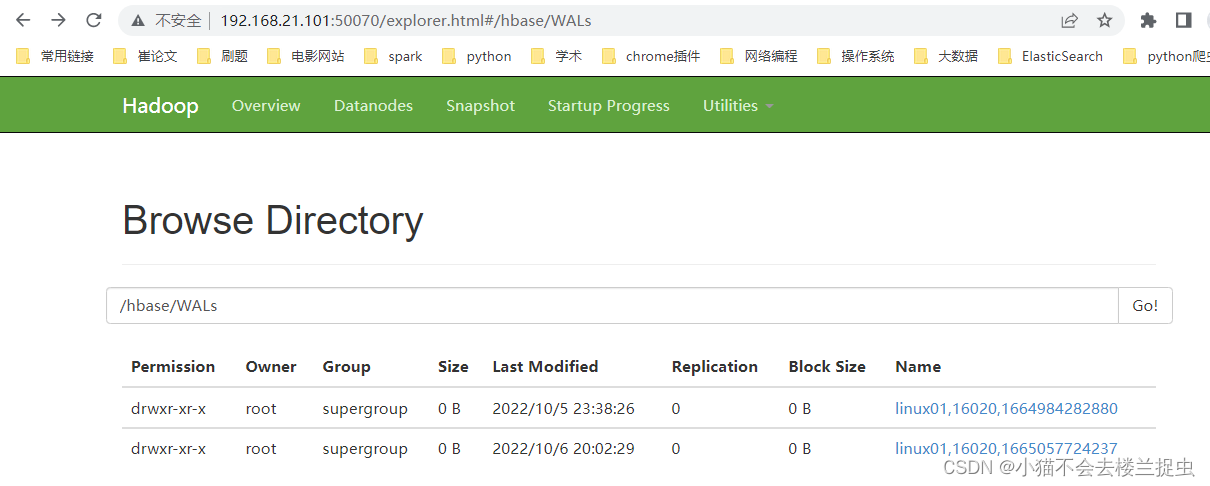The image size is (1210, 486).
Task: Click the browser forward arrow
Action: [x=59, y=20]
